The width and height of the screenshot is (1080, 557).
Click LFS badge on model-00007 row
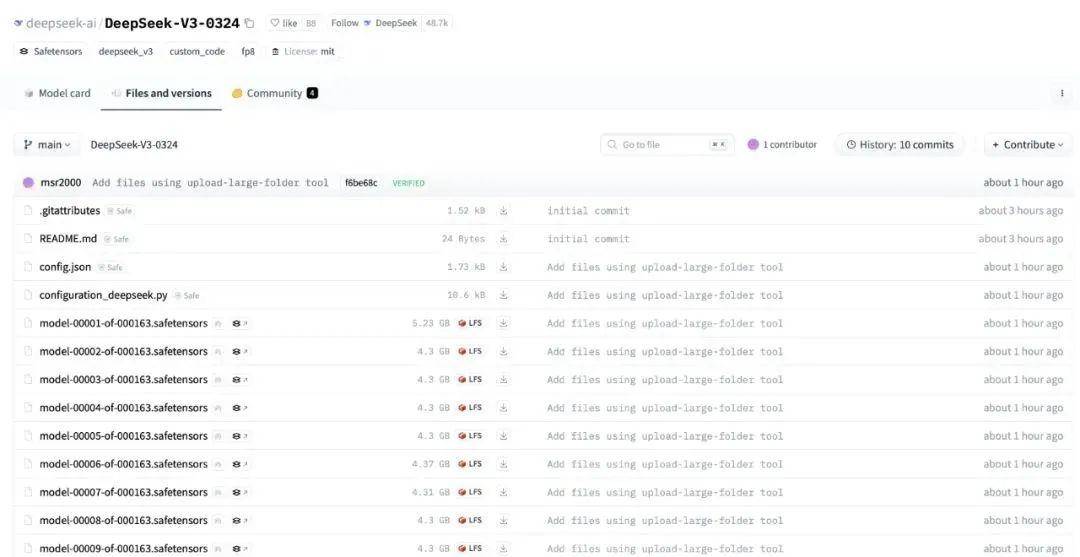[x=470, y=492]
